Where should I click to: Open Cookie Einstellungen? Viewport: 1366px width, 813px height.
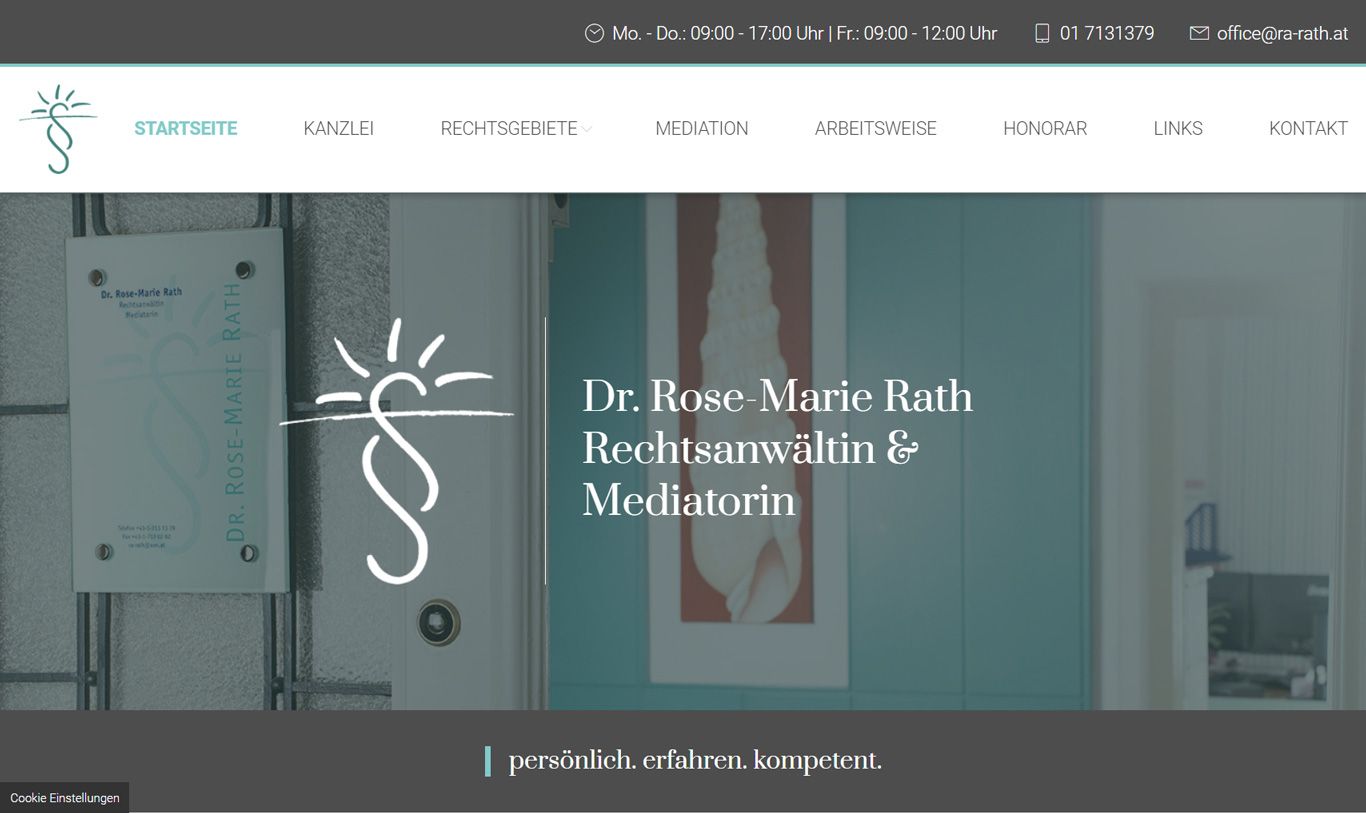click(x=65, y=798)
